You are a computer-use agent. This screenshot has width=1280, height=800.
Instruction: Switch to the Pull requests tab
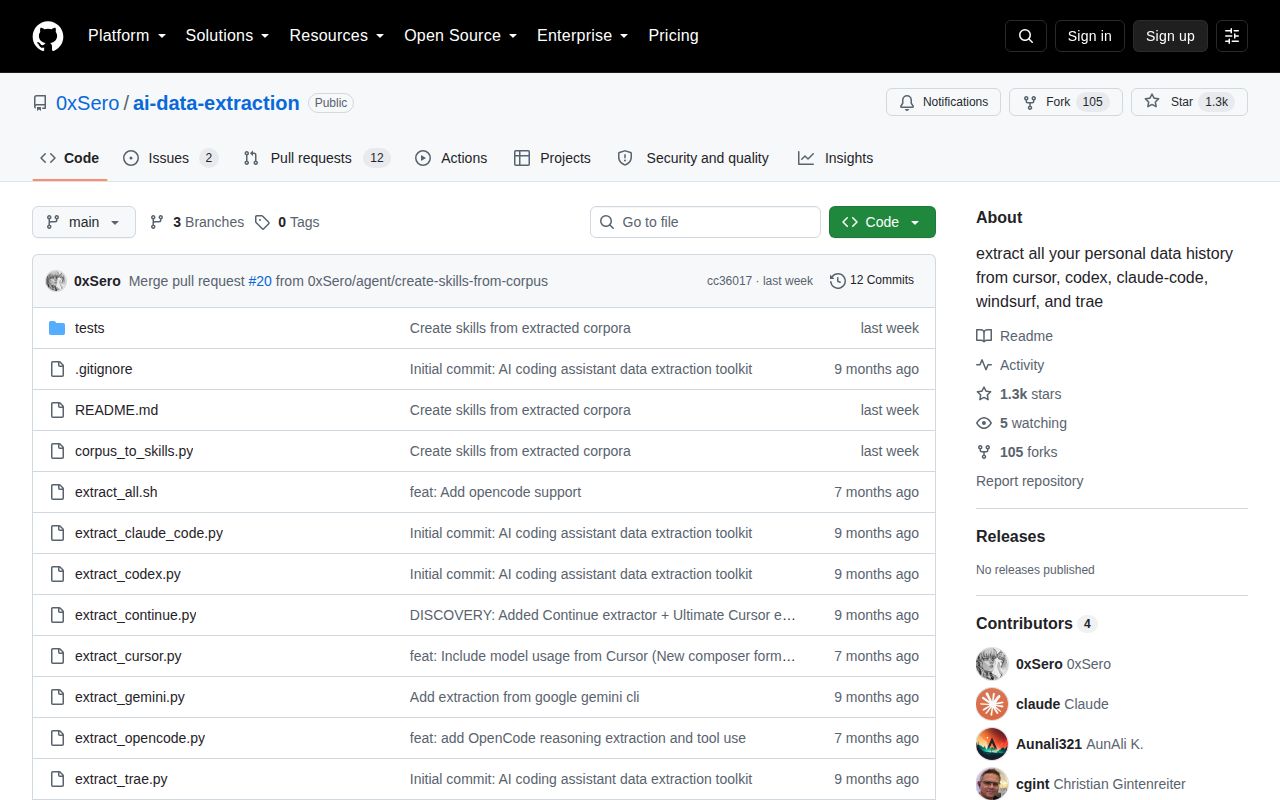click(x=316, y=158)
